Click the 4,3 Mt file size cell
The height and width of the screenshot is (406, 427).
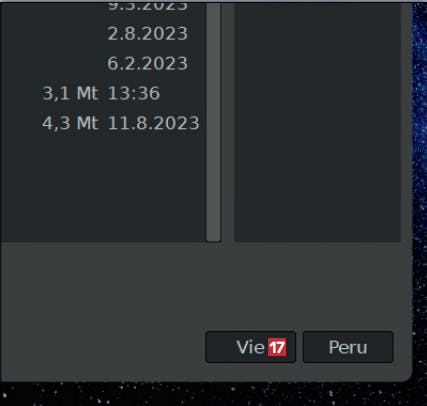pos(70,123)
